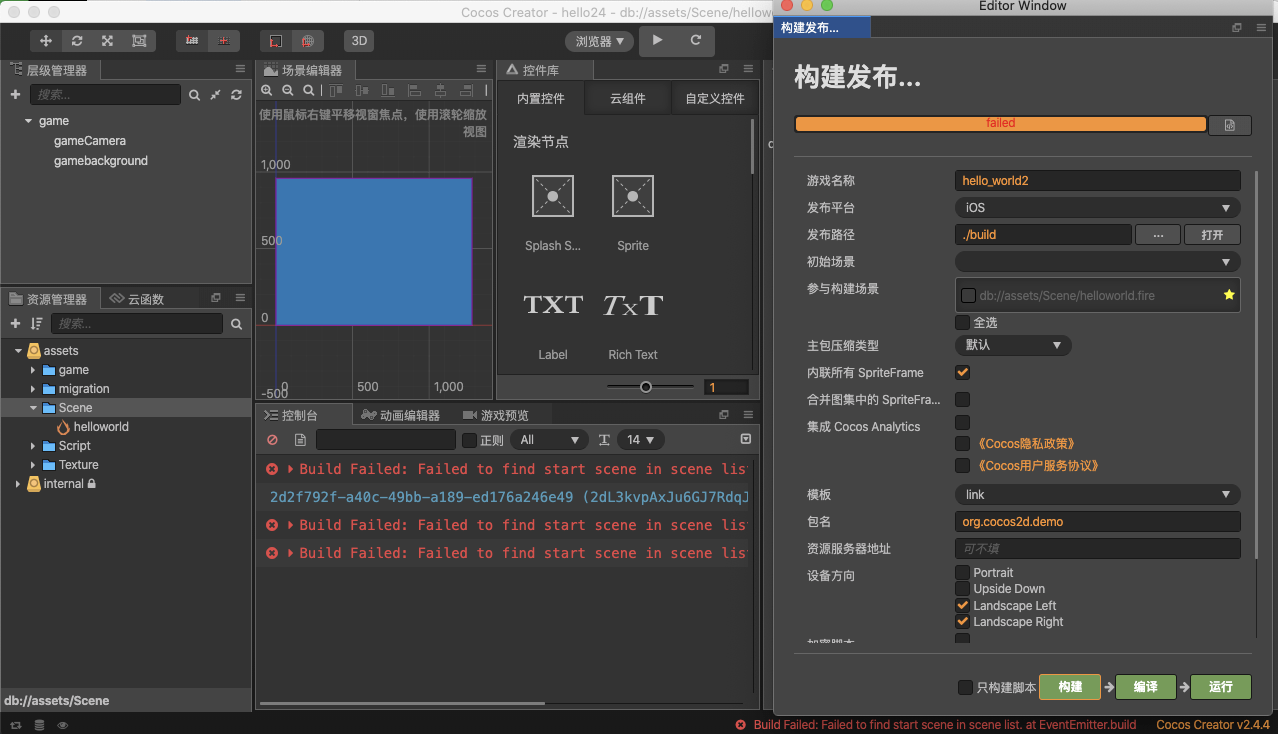The image size is (1278, 734).
Task: Click the failed build progress bar
Action: pyautogui.click(x=1000, y=124)
